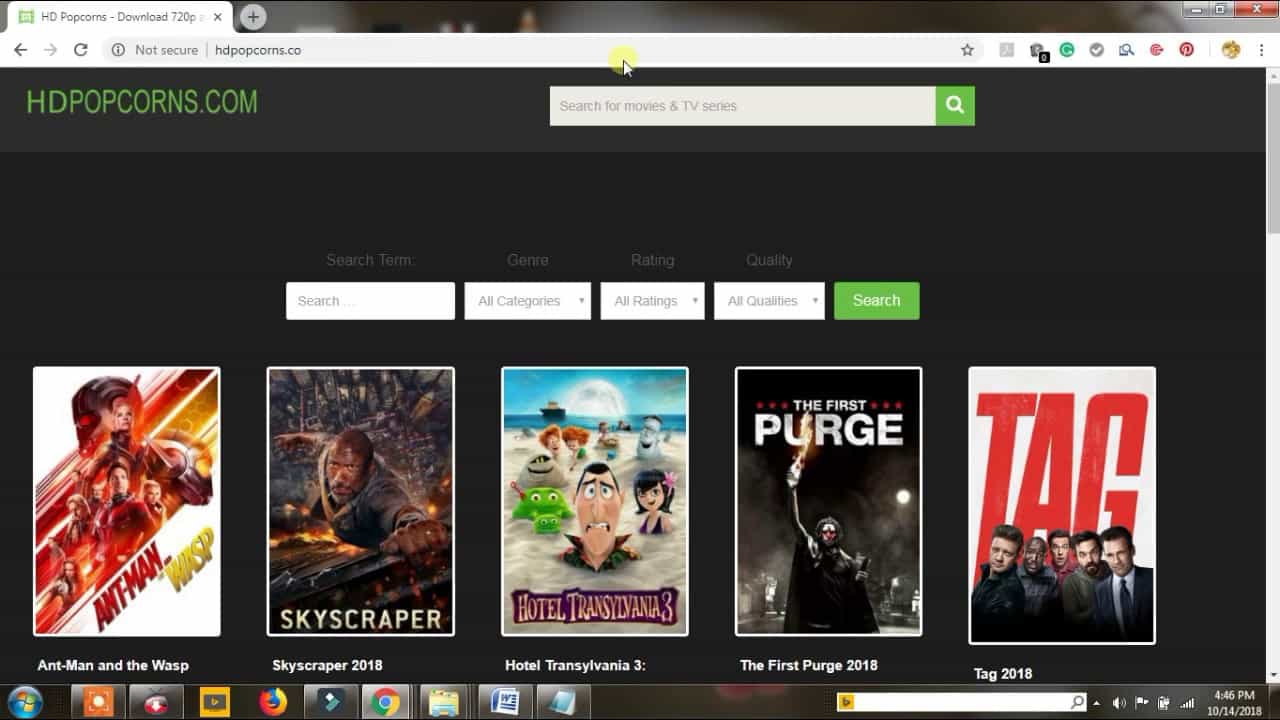Click The First Purge 2018 title
Image resolution: width=1280 pixels, height=720 pixels.
coord(809,665)
